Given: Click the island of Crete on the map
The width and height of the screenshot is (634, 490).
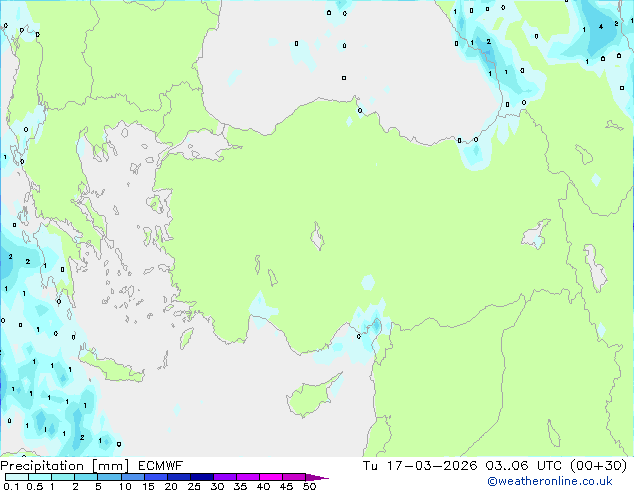Looking at the screenshot, I should pyautogui.click(x=111, y=367).
